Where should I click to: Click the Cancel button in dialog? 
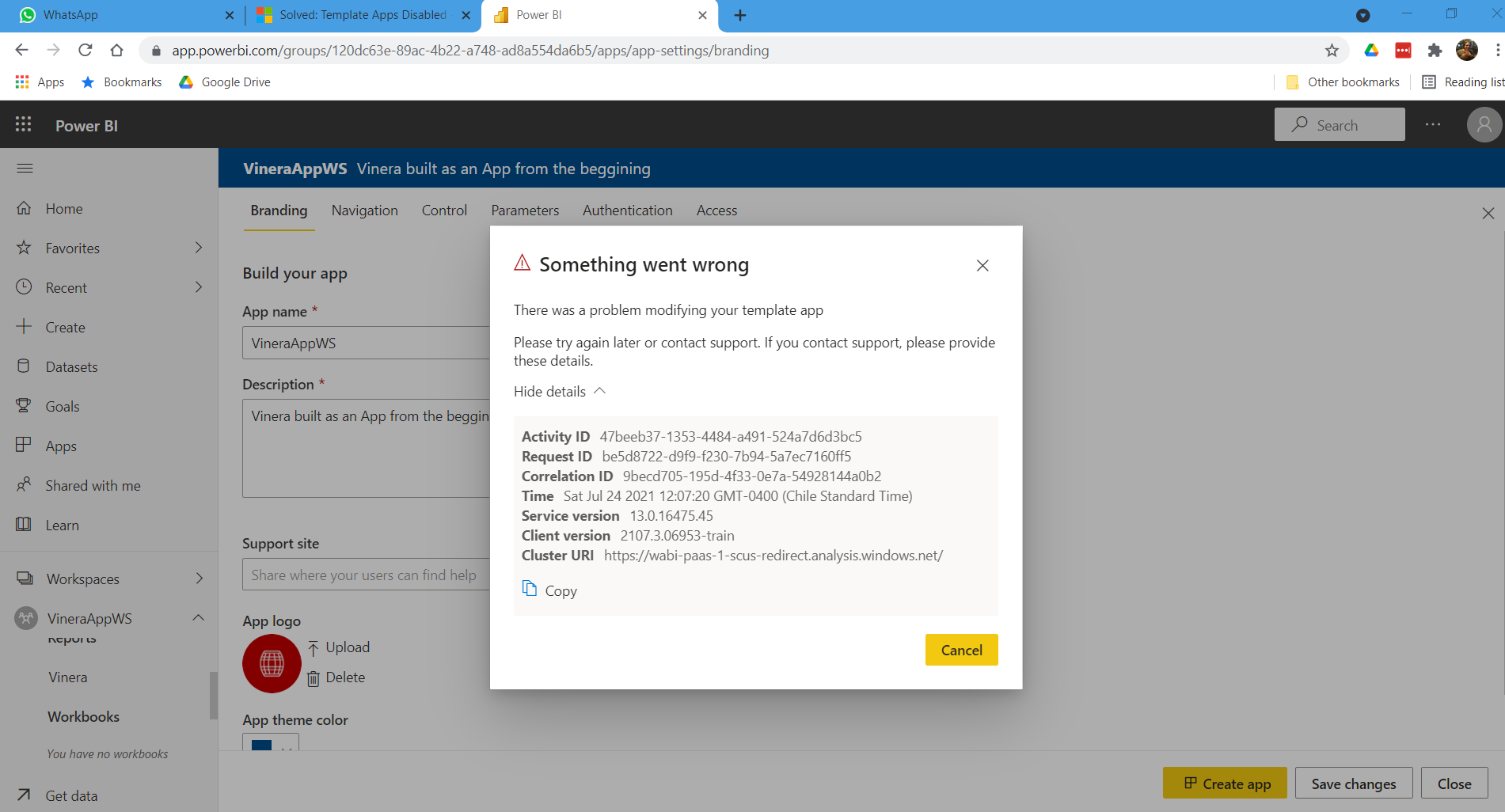pyautogui.click(x=961, y=650)
